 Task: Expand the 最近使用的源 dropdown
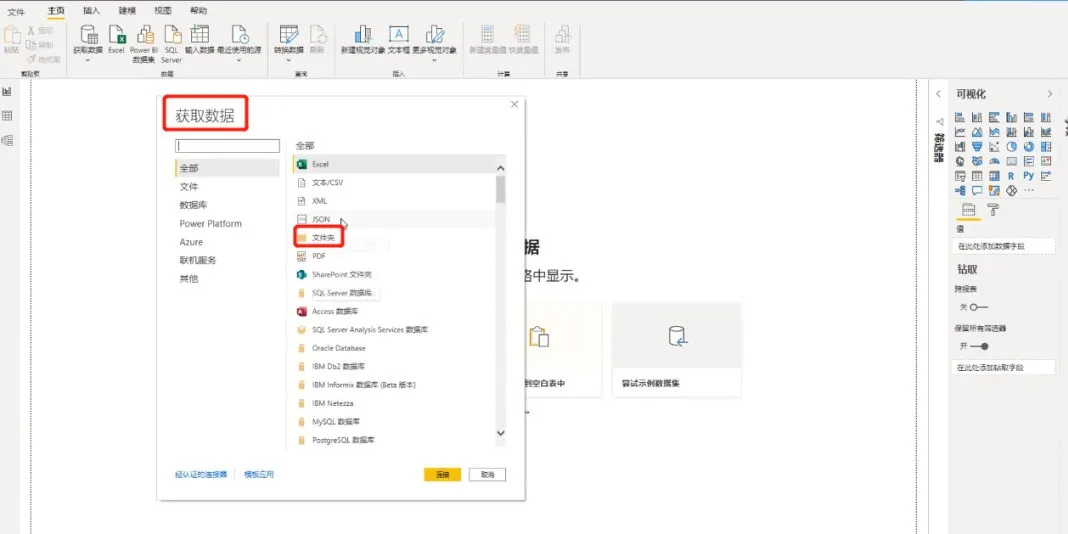[239, 60]
